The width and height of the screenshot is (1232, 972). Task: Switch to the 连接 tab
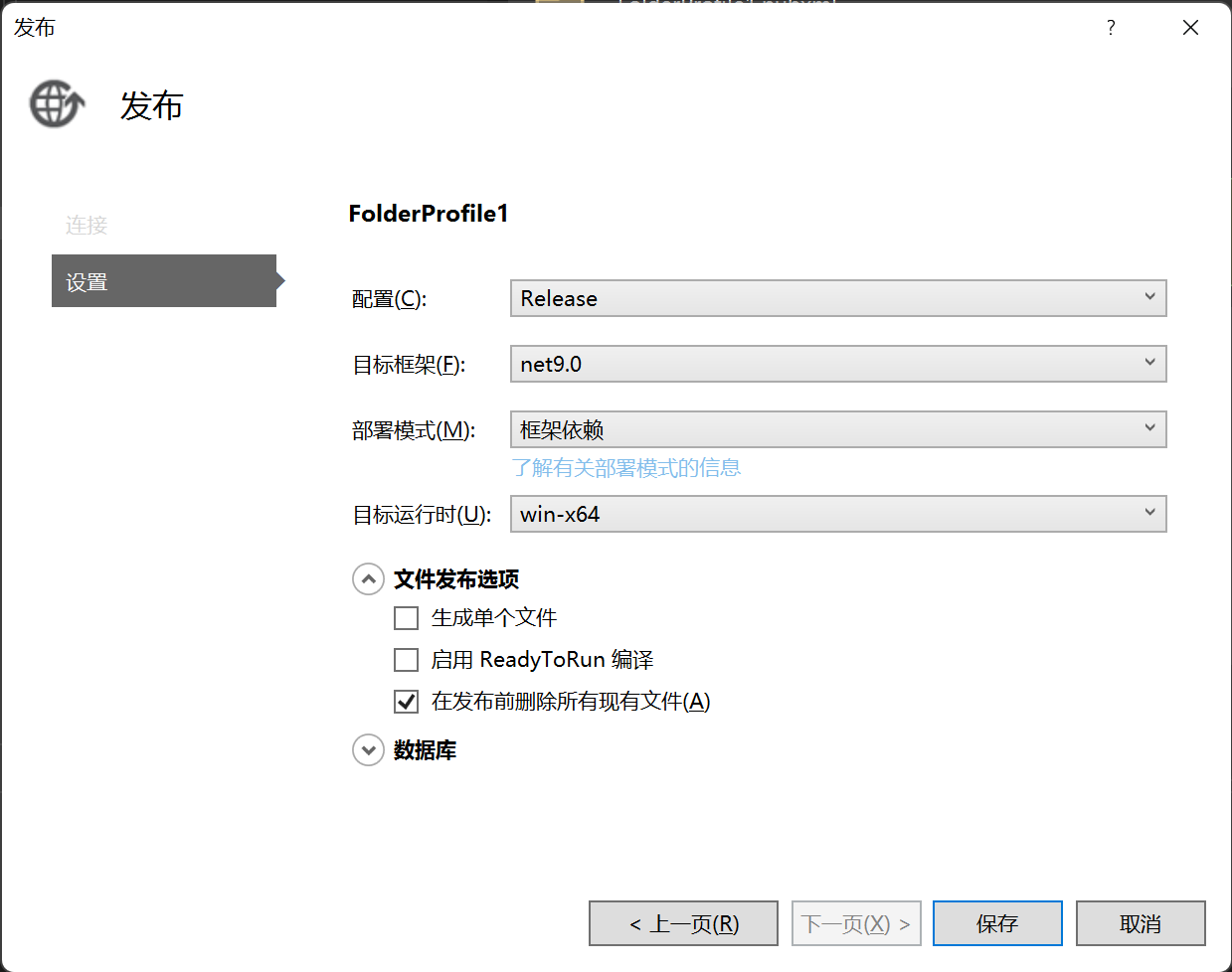pyautogui.click(x=87, y=226)
